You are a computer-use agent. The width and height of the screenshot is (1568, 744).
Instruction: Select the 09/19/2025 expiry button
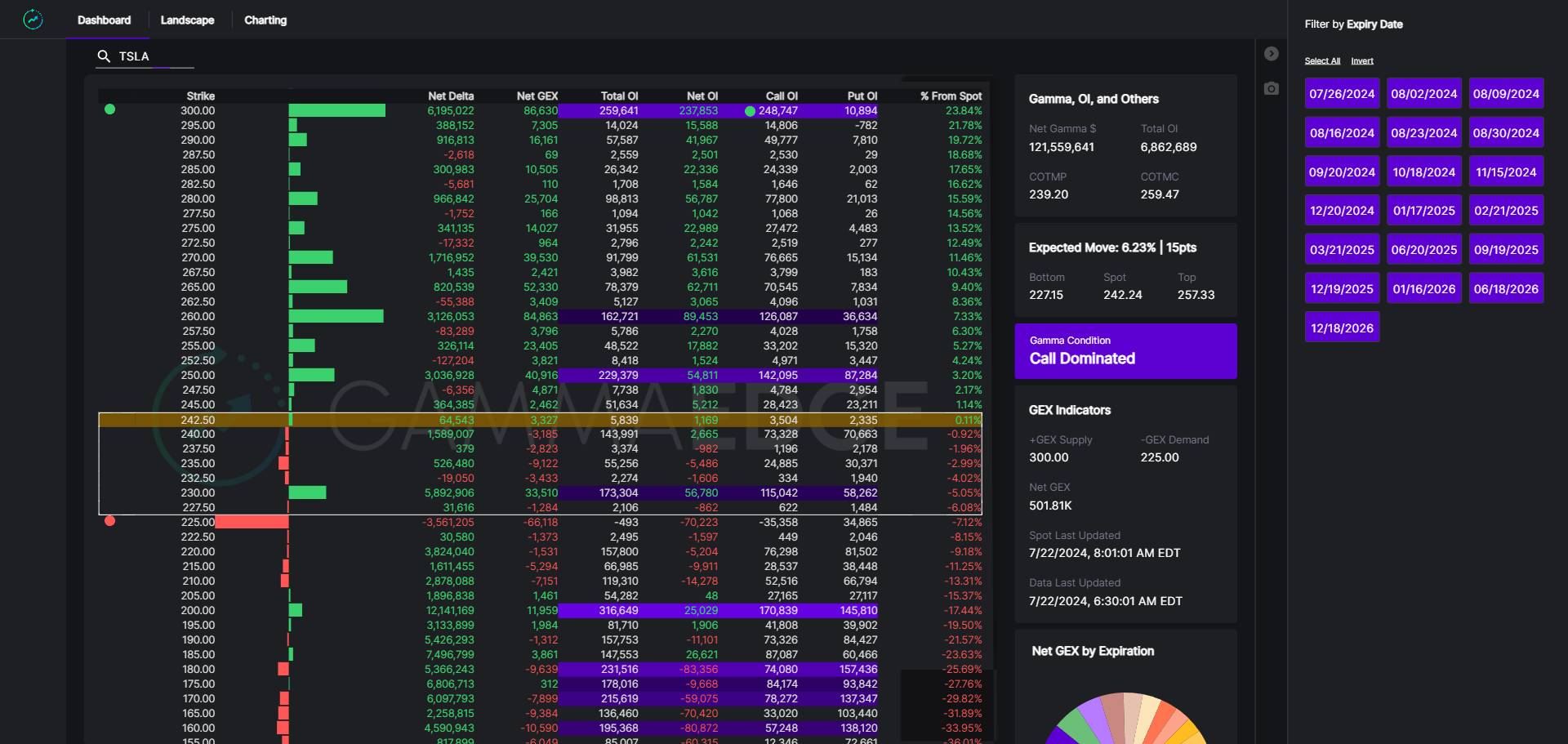pos(1506,250)
